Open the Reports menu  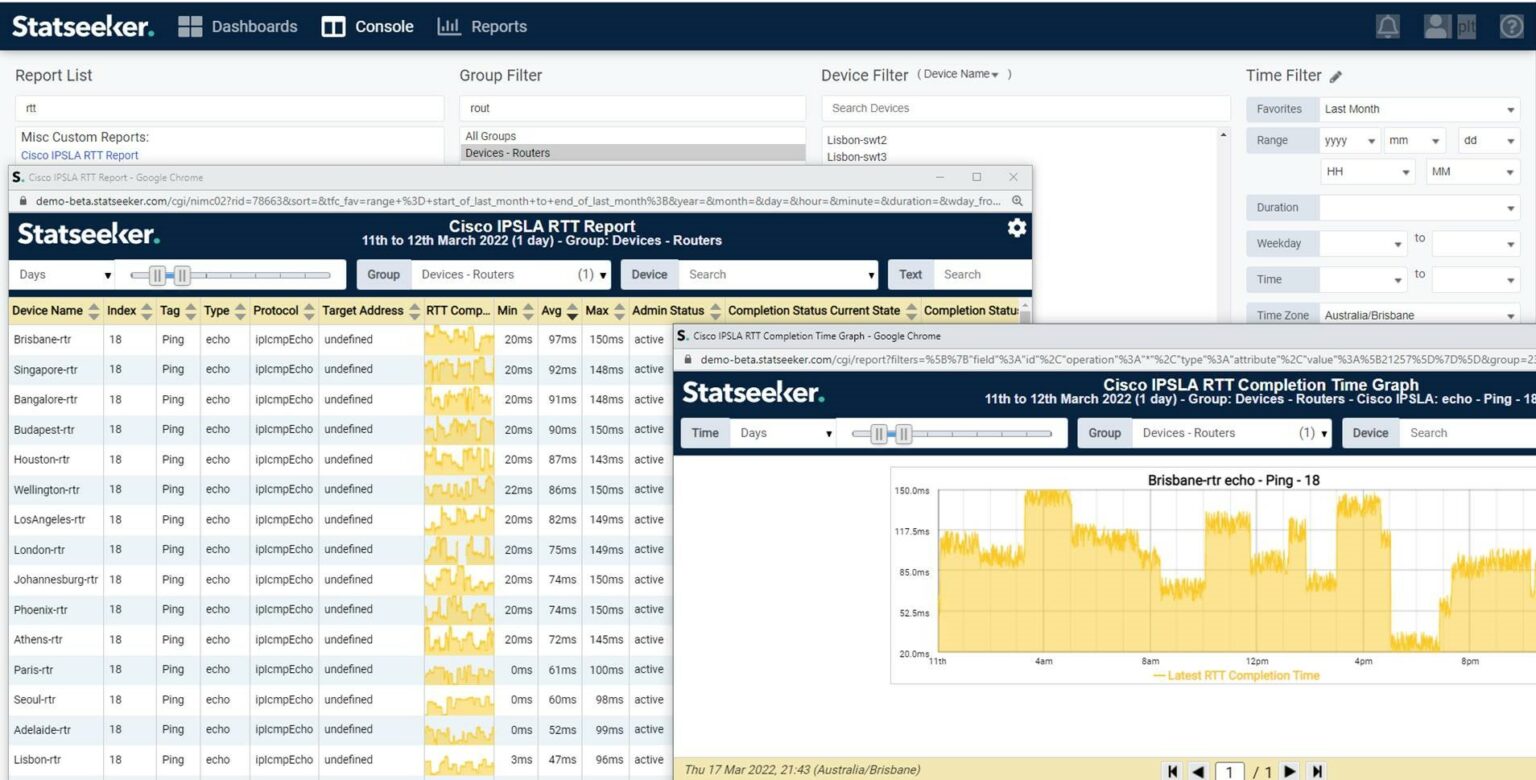482,27
